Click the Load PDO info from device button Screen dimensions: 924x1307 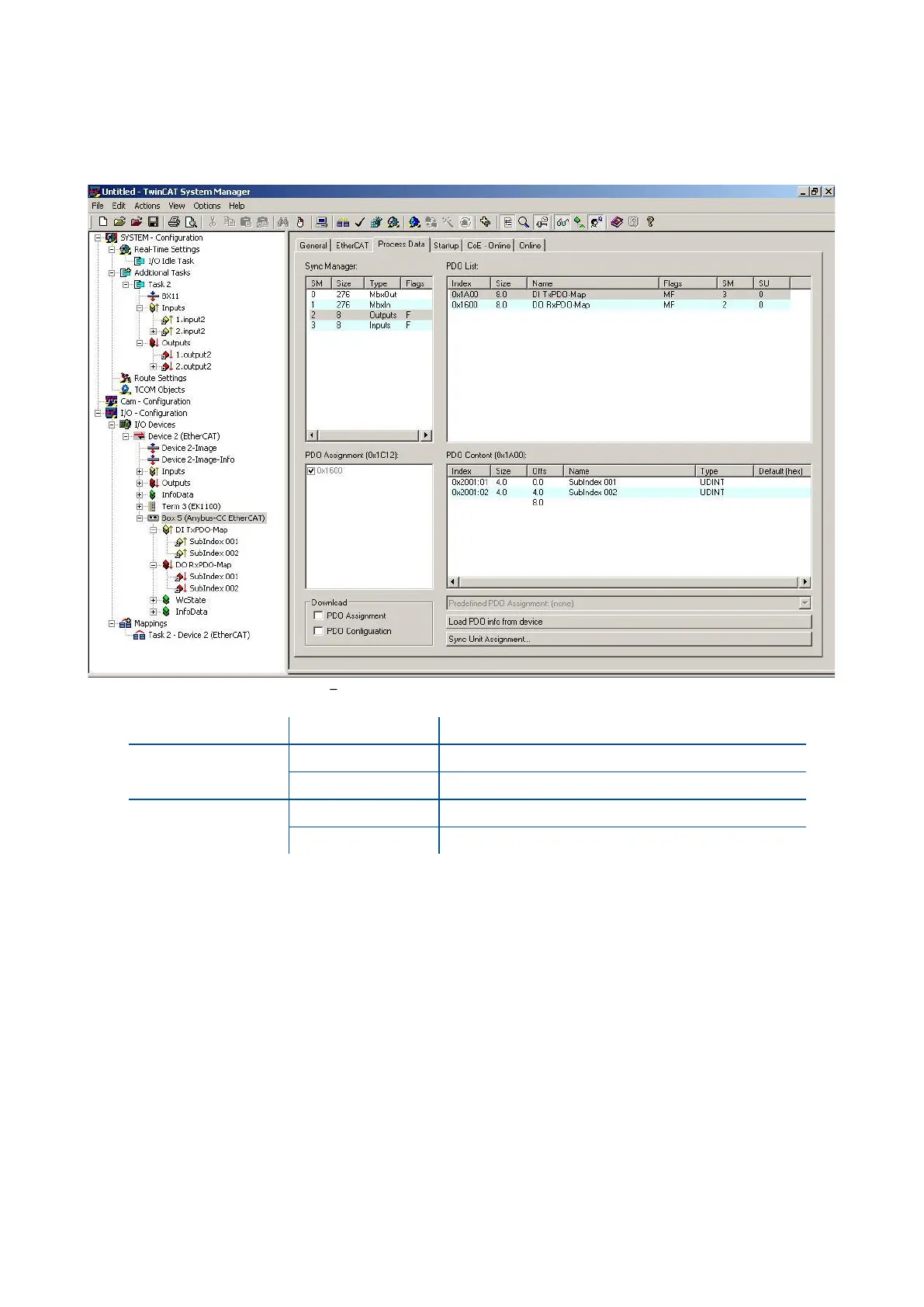[628, 622]
